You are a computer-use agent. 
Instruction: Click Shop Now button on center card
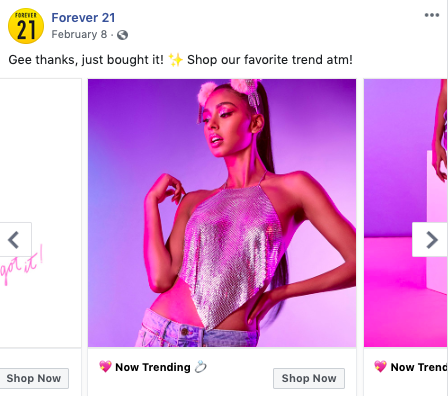point(309,378)
